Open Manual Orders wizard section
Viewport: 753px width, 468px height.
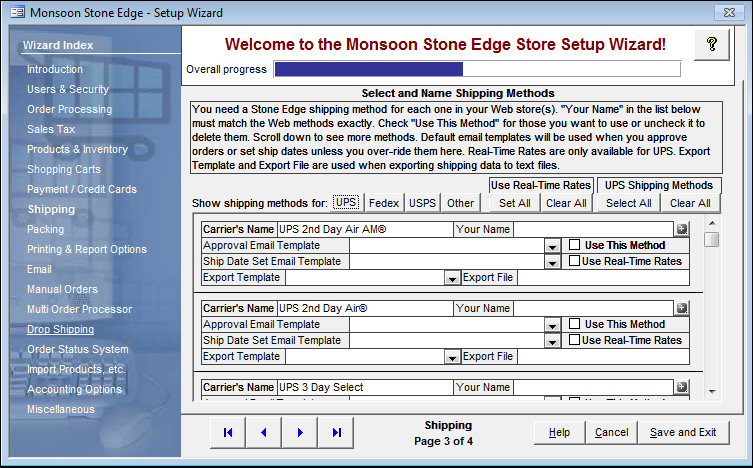tap(62, 289)
